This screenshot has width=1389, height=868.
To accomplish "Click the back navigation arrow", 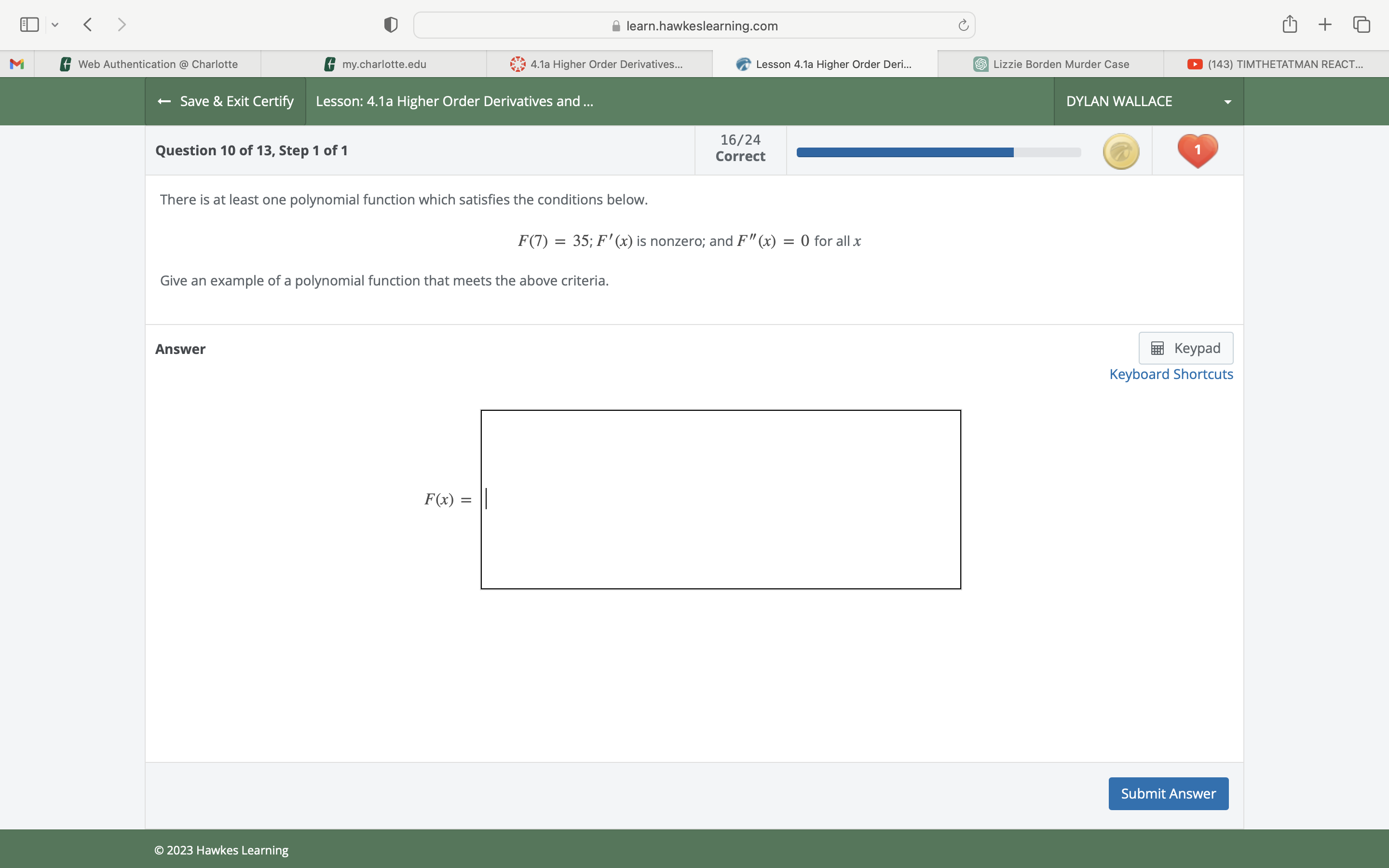I will (87, 24).
